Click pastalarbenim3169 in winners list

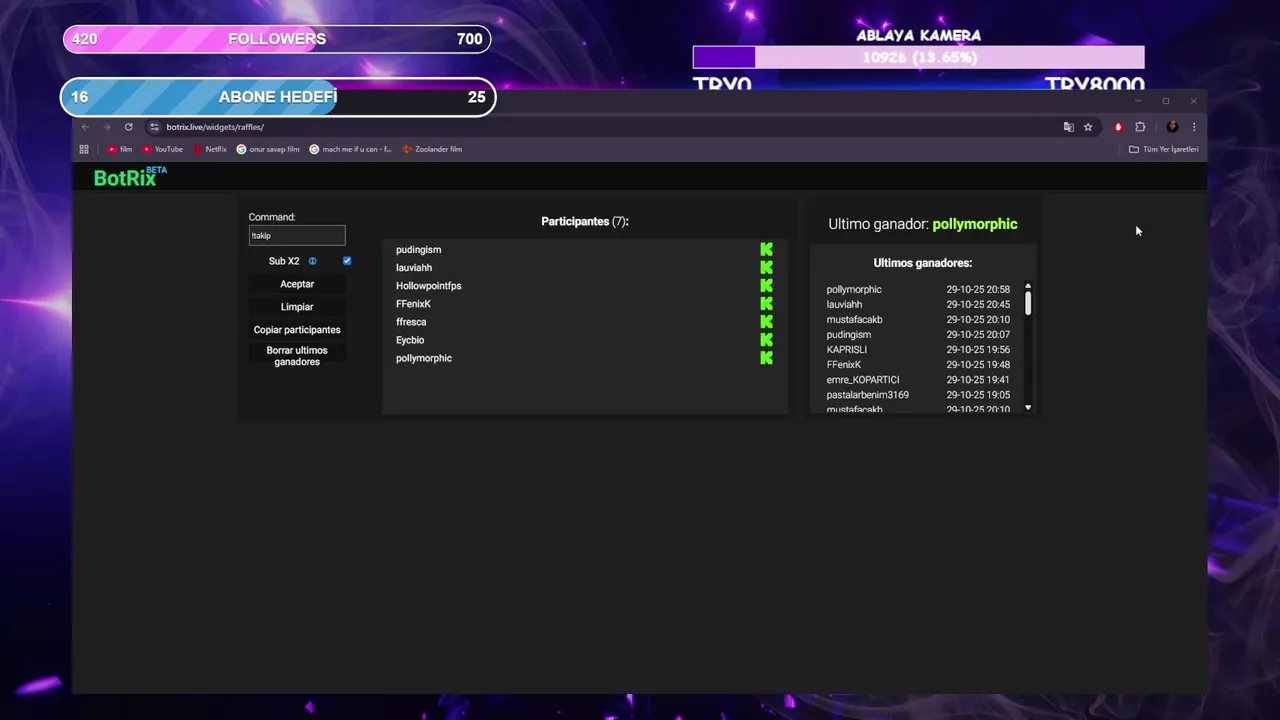pos(868,395)
